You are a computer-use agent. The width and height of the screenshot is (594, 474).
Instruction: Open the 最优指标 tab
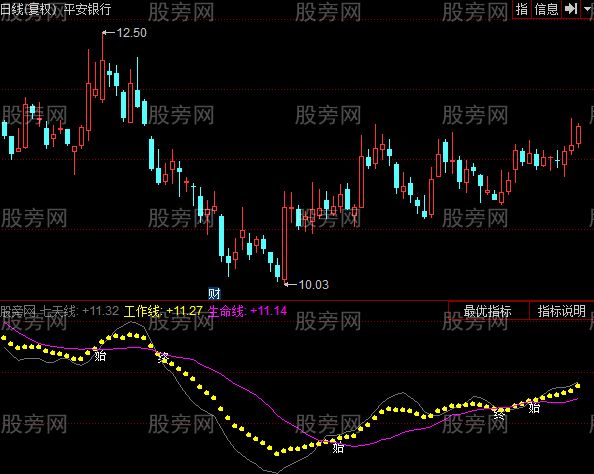(x=488, y=311)
